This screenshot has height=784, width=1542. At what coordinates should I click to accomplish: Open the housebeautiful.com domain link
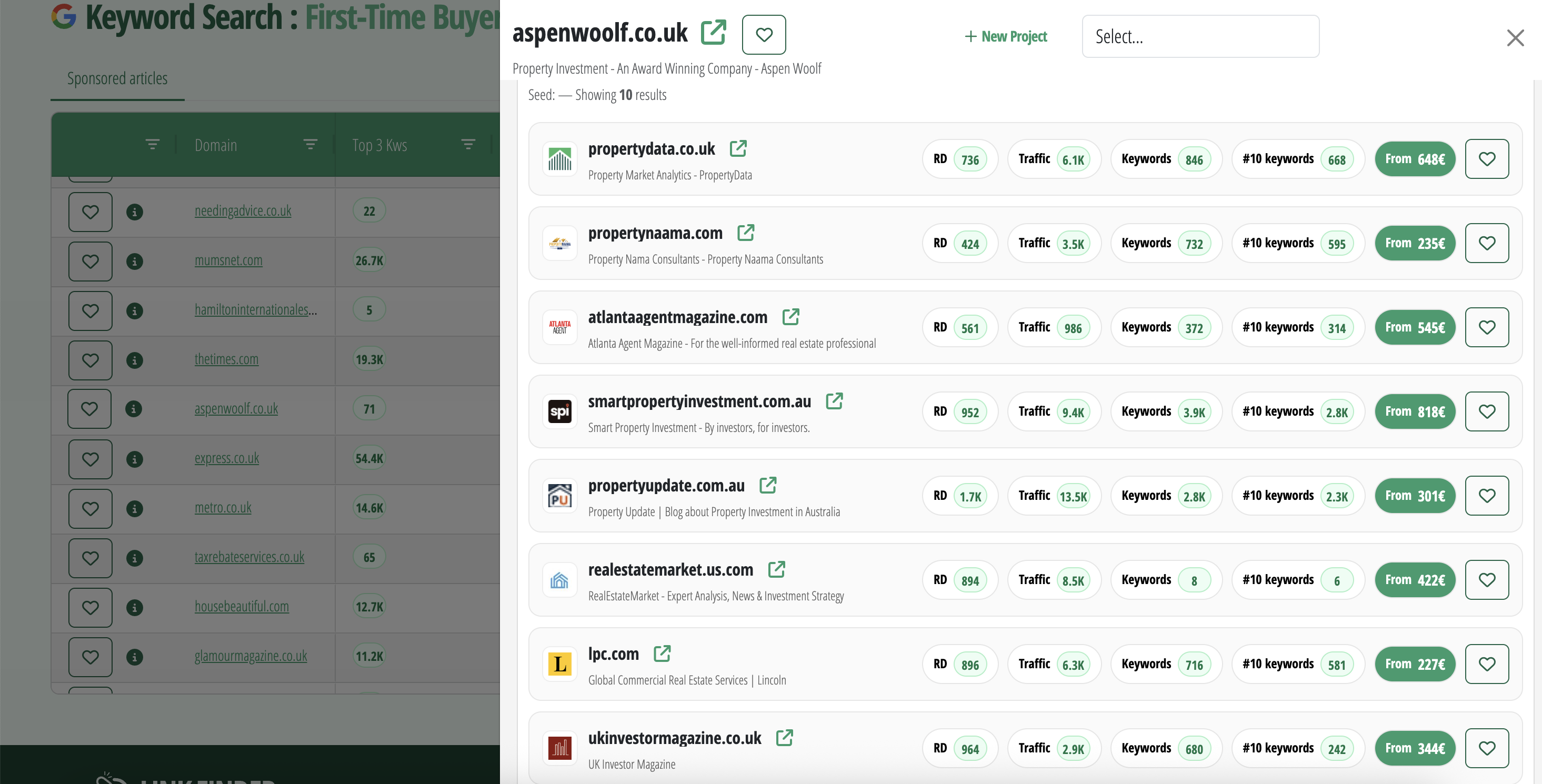point(242,606)
